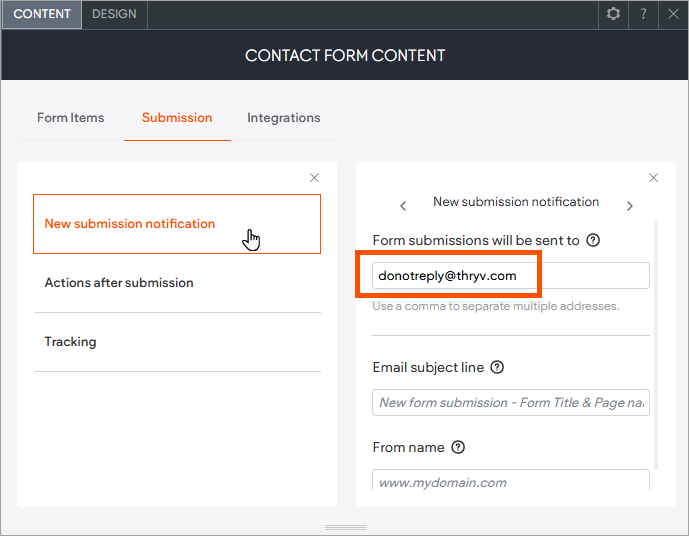Click the help question mark in header
Viewport: 689px width, 536px height.
click(643, 14)
